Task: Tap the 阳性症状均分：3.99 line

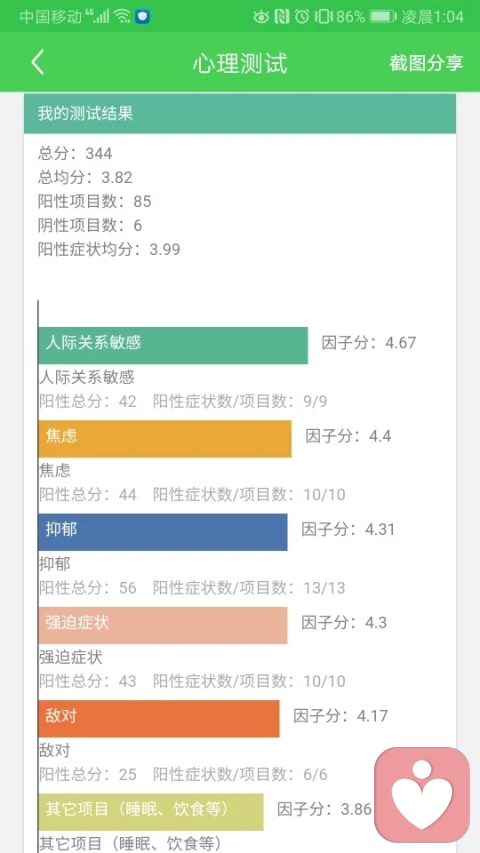Action: coord(109,249)
